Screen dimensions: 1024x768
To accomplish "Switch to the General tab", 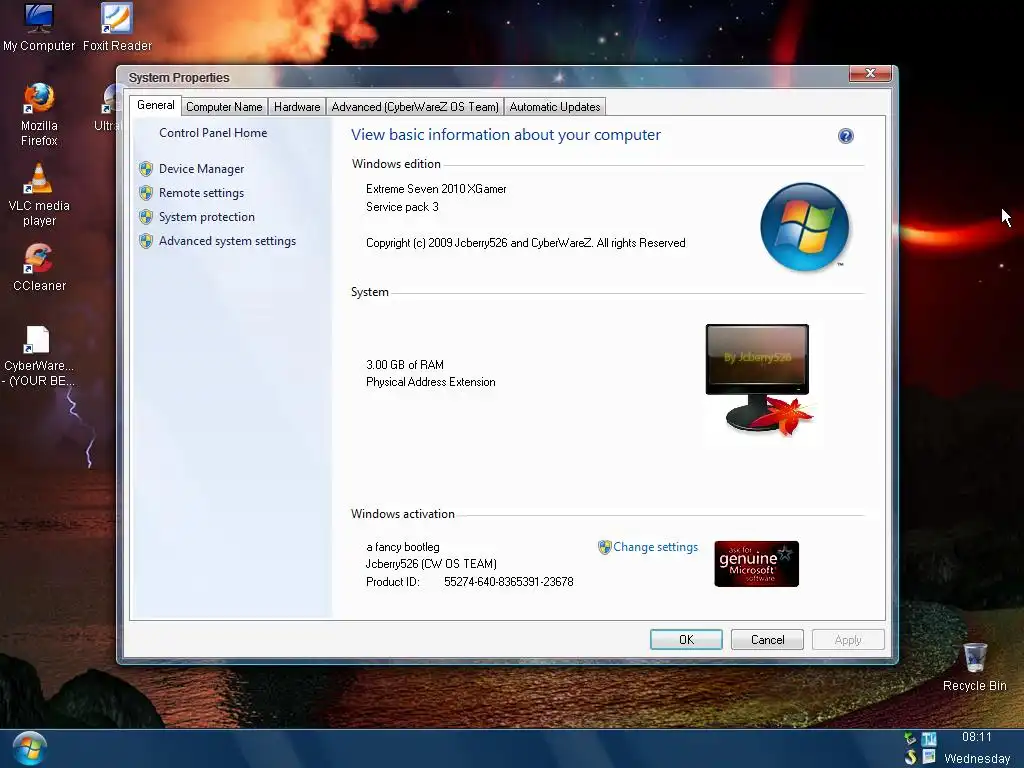I will tap(155, 105).
